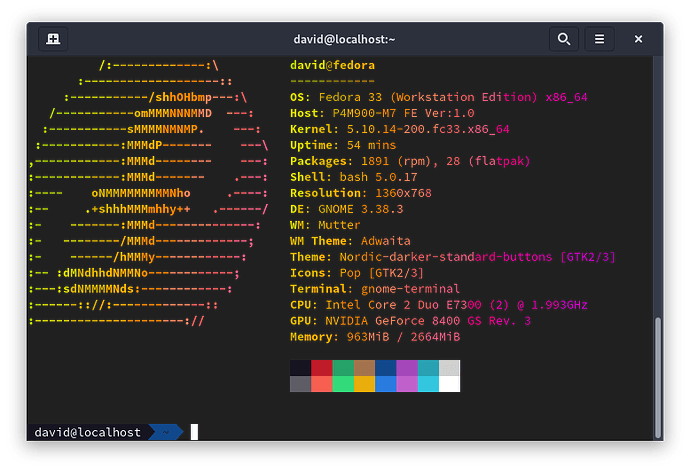Click the Fedora ASCII art logo
Image resolution: width=690 pixels, height=471 pixels.
click(x=148, y=193)
